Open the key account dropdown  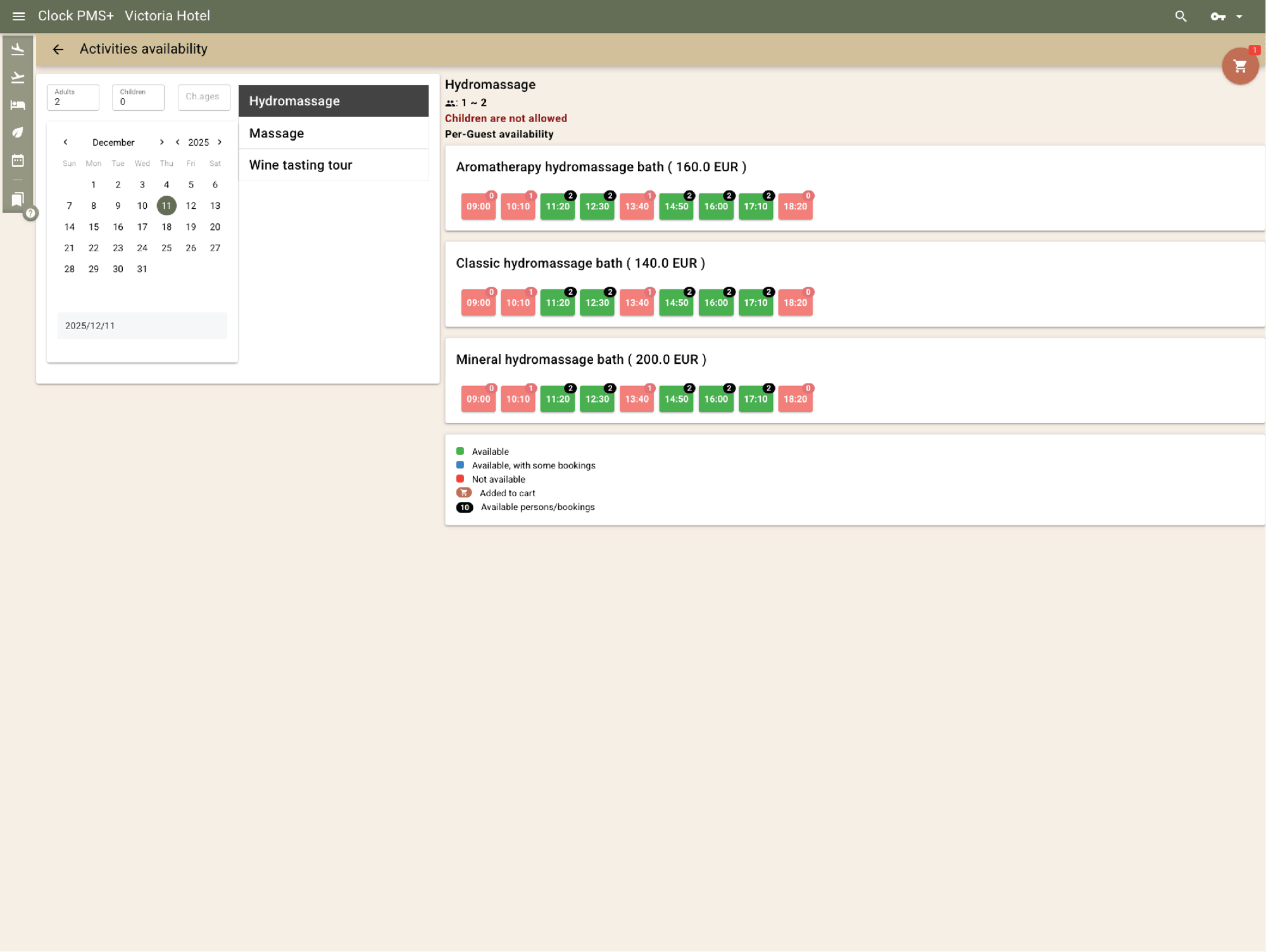click(x=1226, y=16)
